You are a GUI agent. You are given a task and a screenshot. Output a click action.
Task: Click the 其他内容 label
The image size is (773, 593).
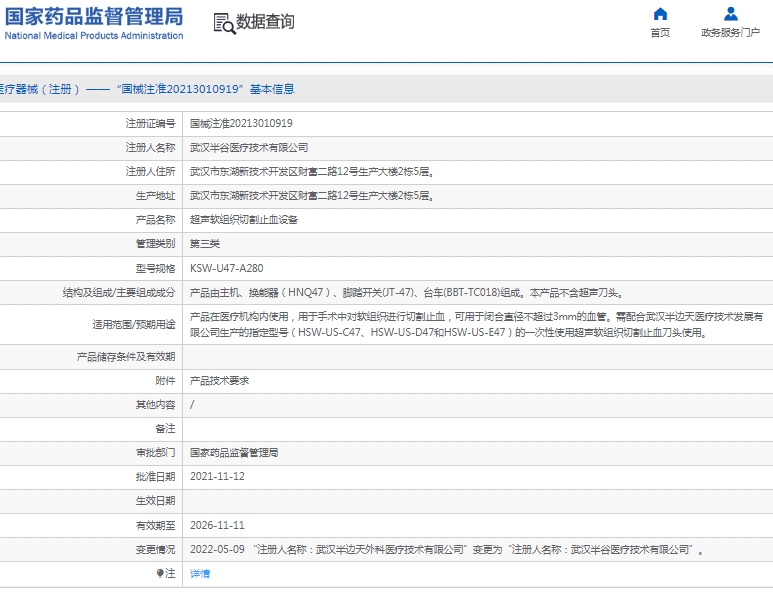(x=155, y=405)
